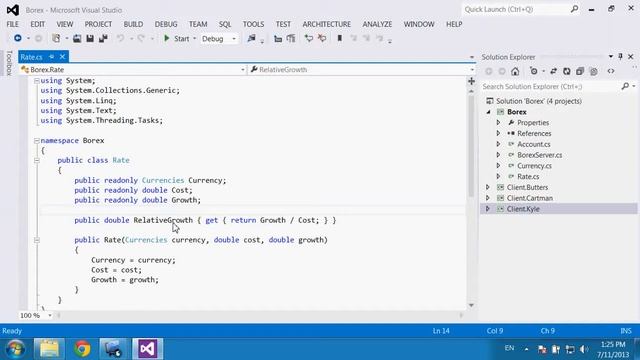The width and height of the screenshot is (640, 360).
Task: Expand the Client.Butters project
Action: [x=488, y=187]
